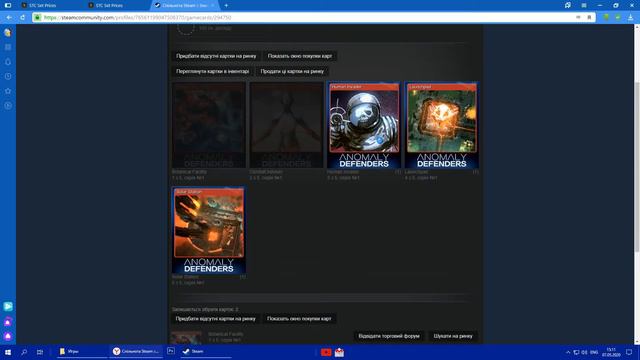Open the sidebar panel icon left of tabs
The height and width of the screenshot is (360, 640).
click(x=8, y=5)
